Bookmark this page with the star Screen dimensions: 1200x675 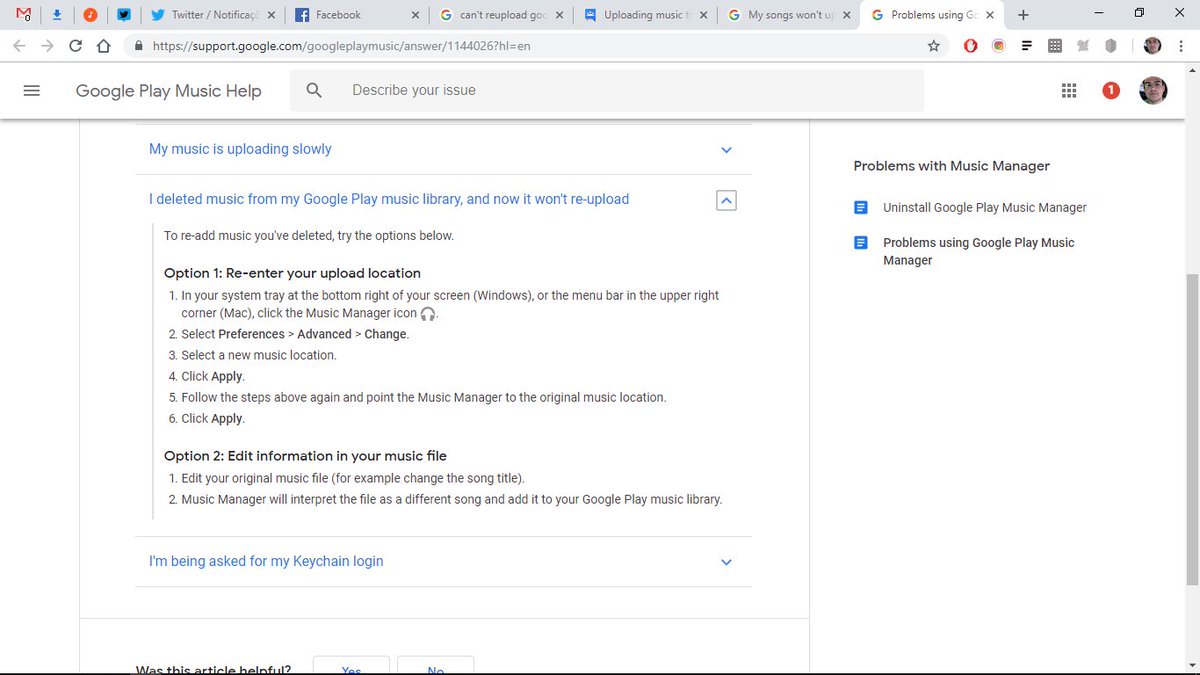tap(933, 46)
